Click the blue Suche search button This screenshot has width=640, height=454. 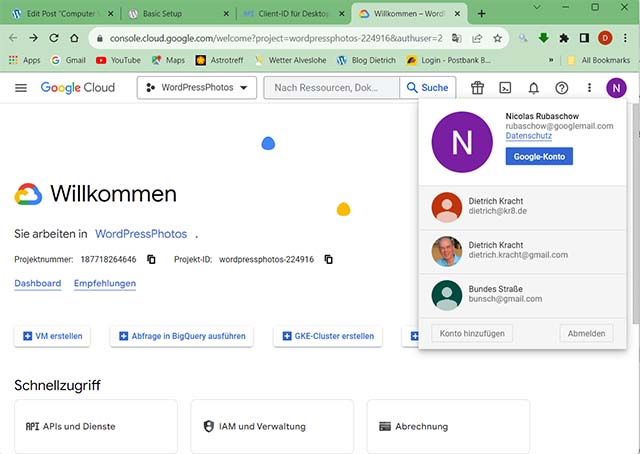point(425,88)
